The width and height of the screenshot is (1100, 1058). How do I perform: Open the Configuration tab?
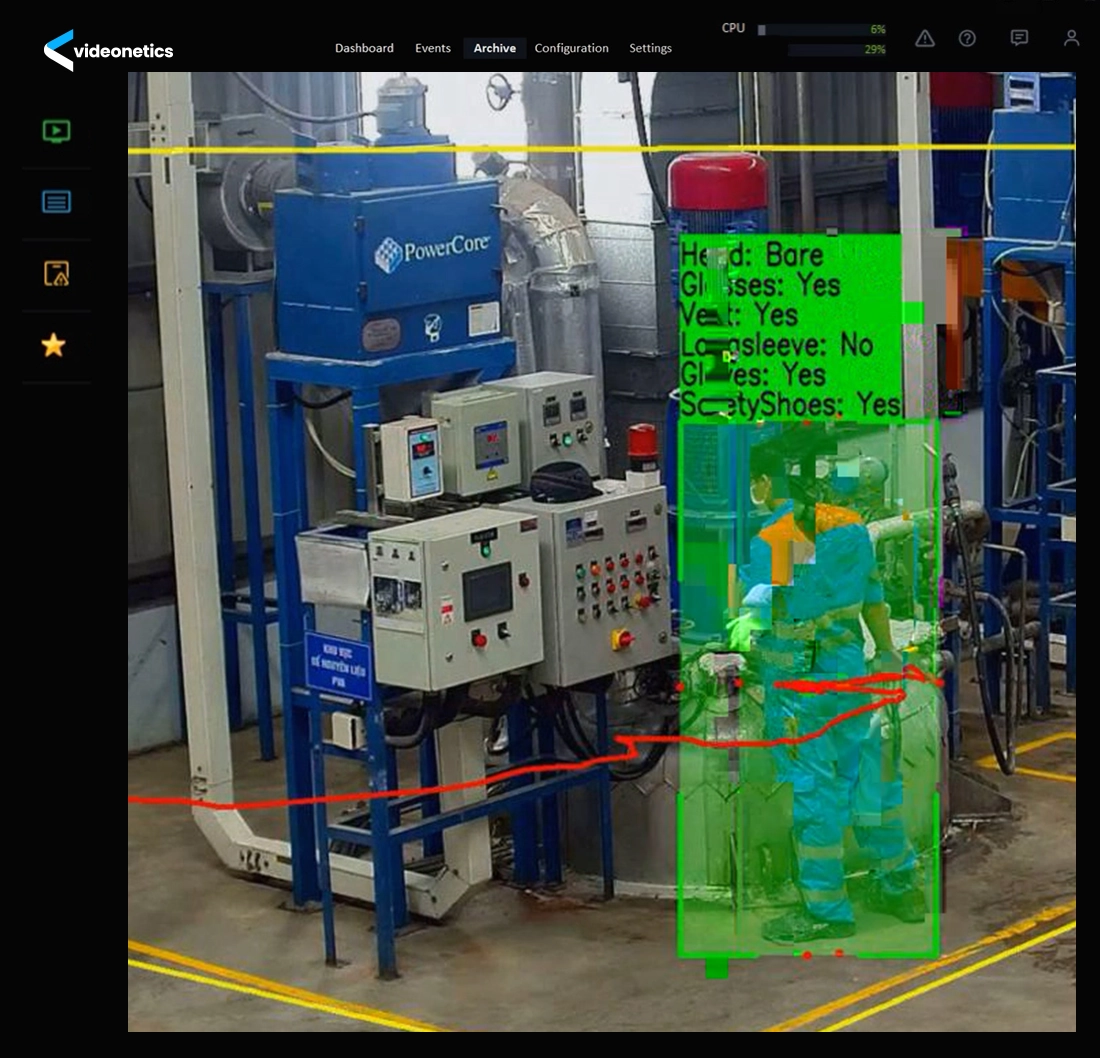coord(571,48)
